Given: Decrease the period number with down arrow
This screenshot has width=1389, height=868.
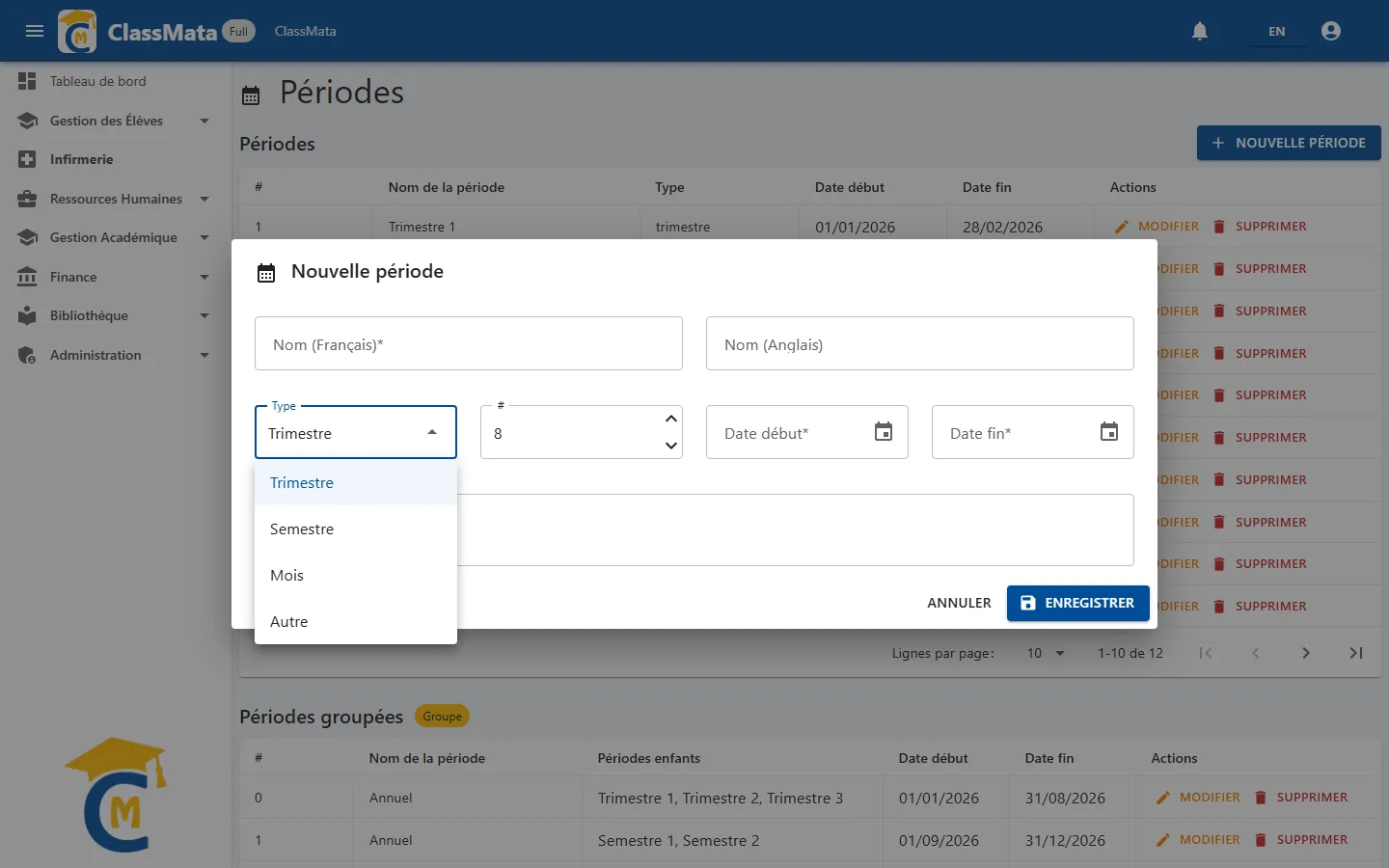Looking at the screenshot, I should coord(671,446).
